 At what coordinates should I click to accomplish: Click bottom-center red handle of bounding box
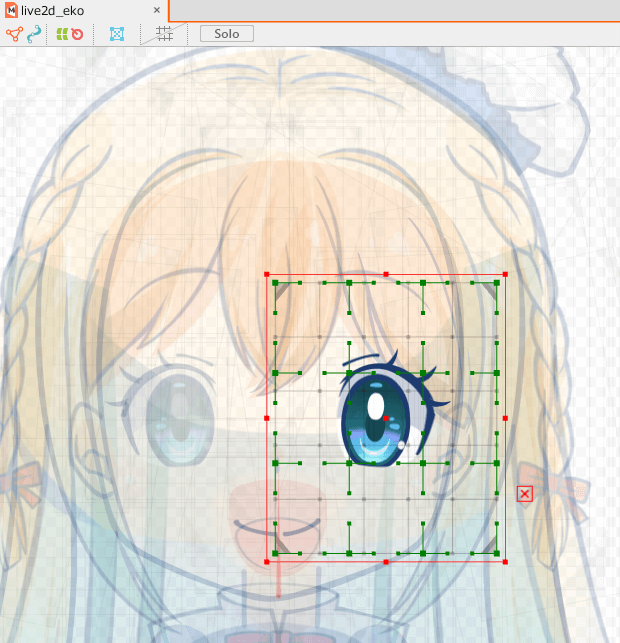click(x=386, y=562)
